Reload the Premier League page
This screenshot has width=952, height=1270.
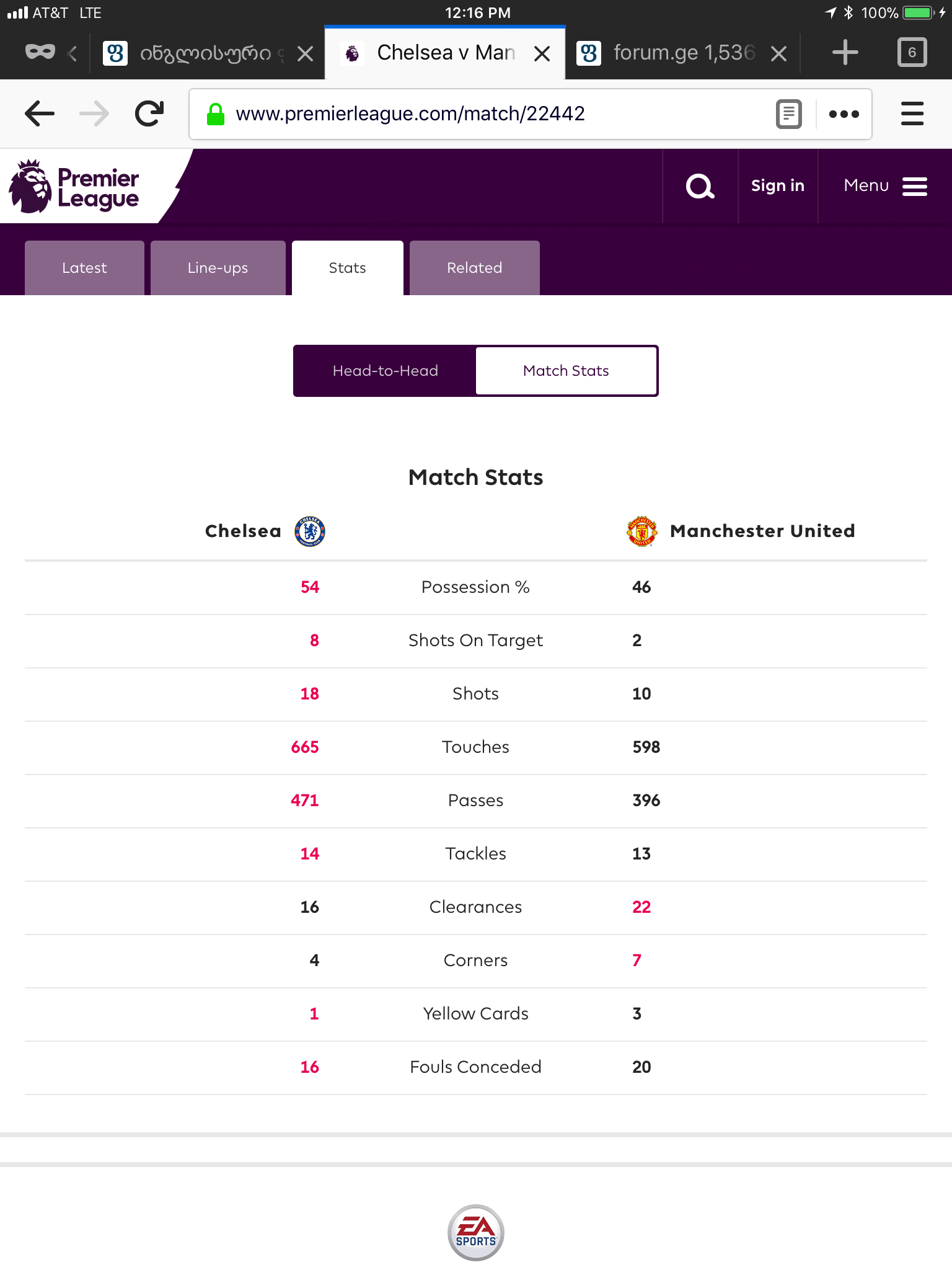coord(149,113)
